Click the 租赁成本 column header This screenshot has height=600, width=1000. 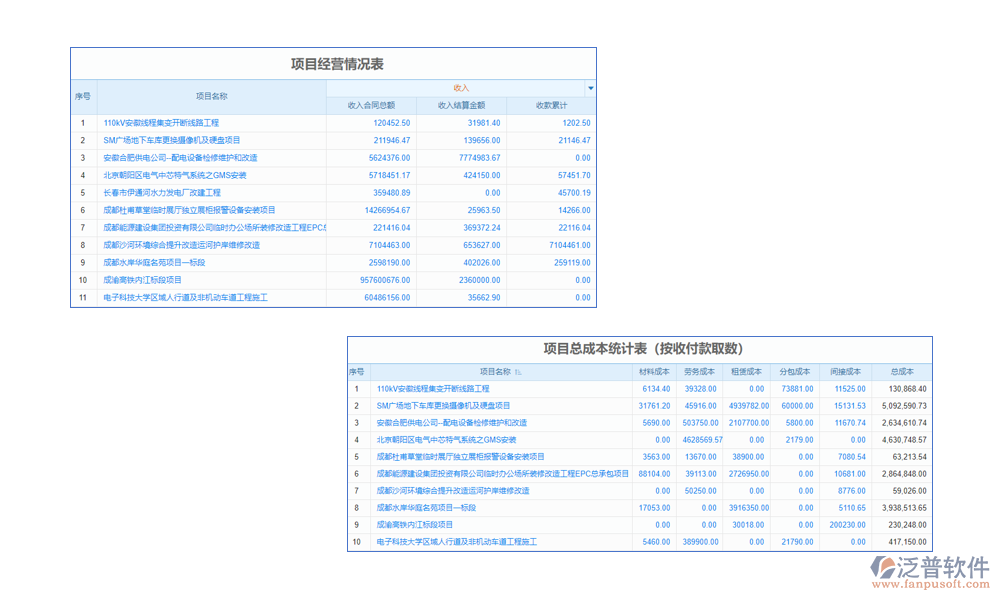tap(747, 371)
